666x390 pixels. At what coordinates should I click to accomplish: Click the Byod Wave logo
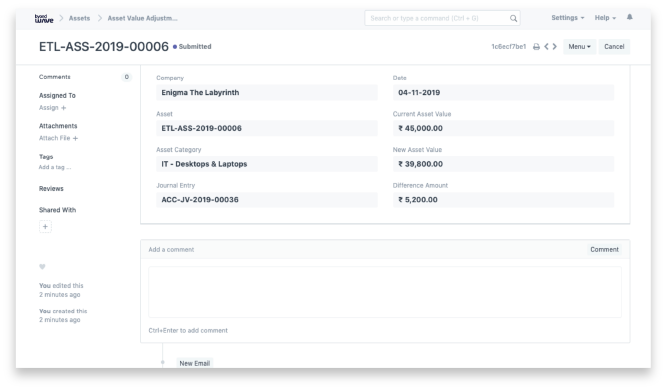44,18
